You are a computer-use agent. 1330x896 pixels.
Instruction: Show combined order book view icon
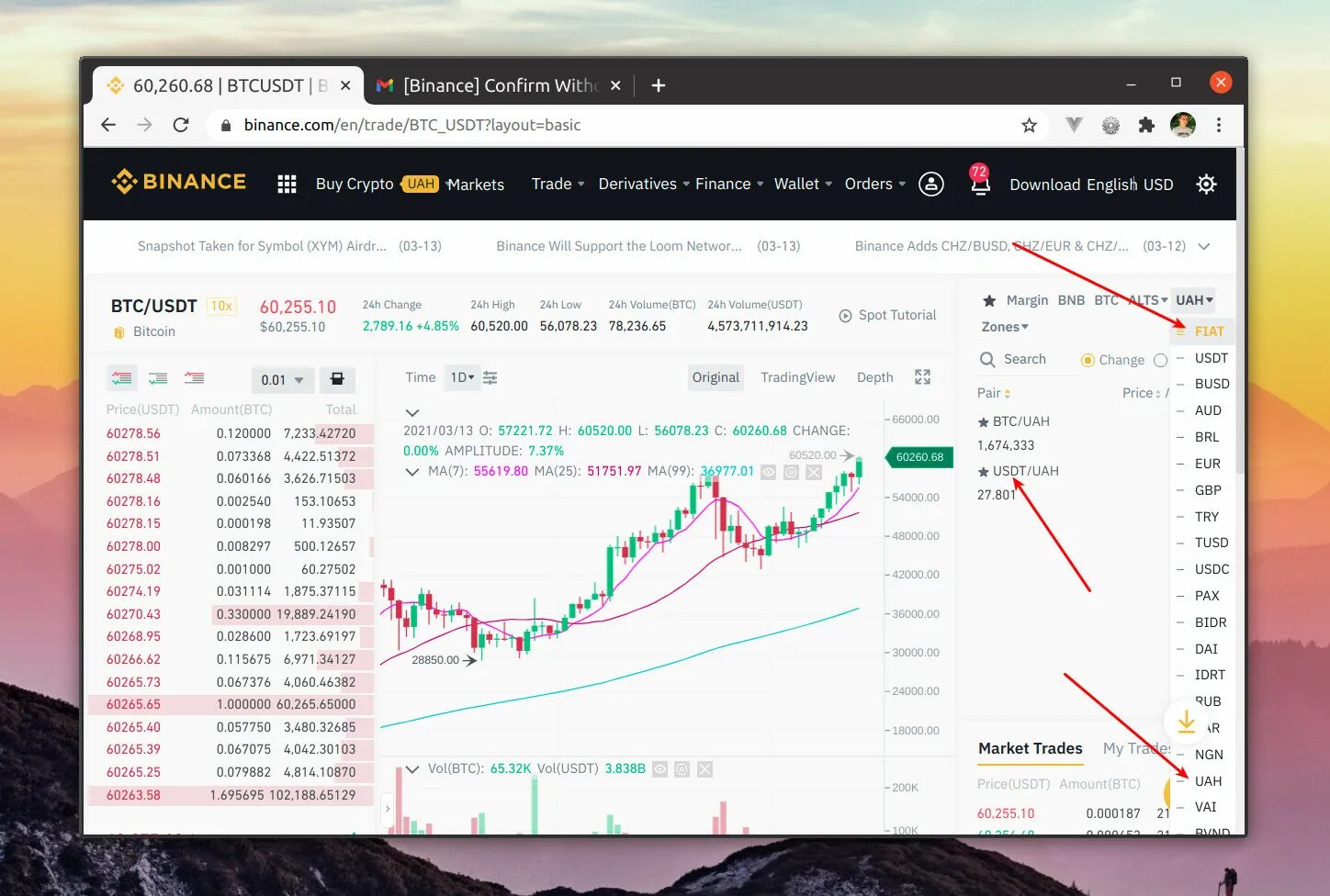coord(122,378)
